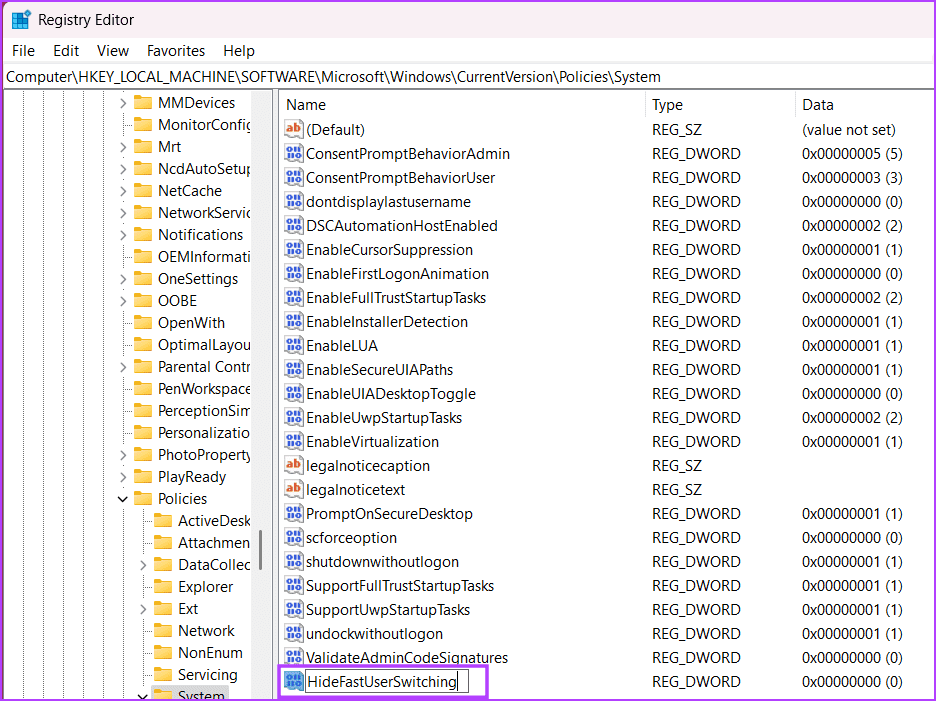Sort values by the Data column header
Viewport: 936px width, 701px height.
tap(864, 104)
